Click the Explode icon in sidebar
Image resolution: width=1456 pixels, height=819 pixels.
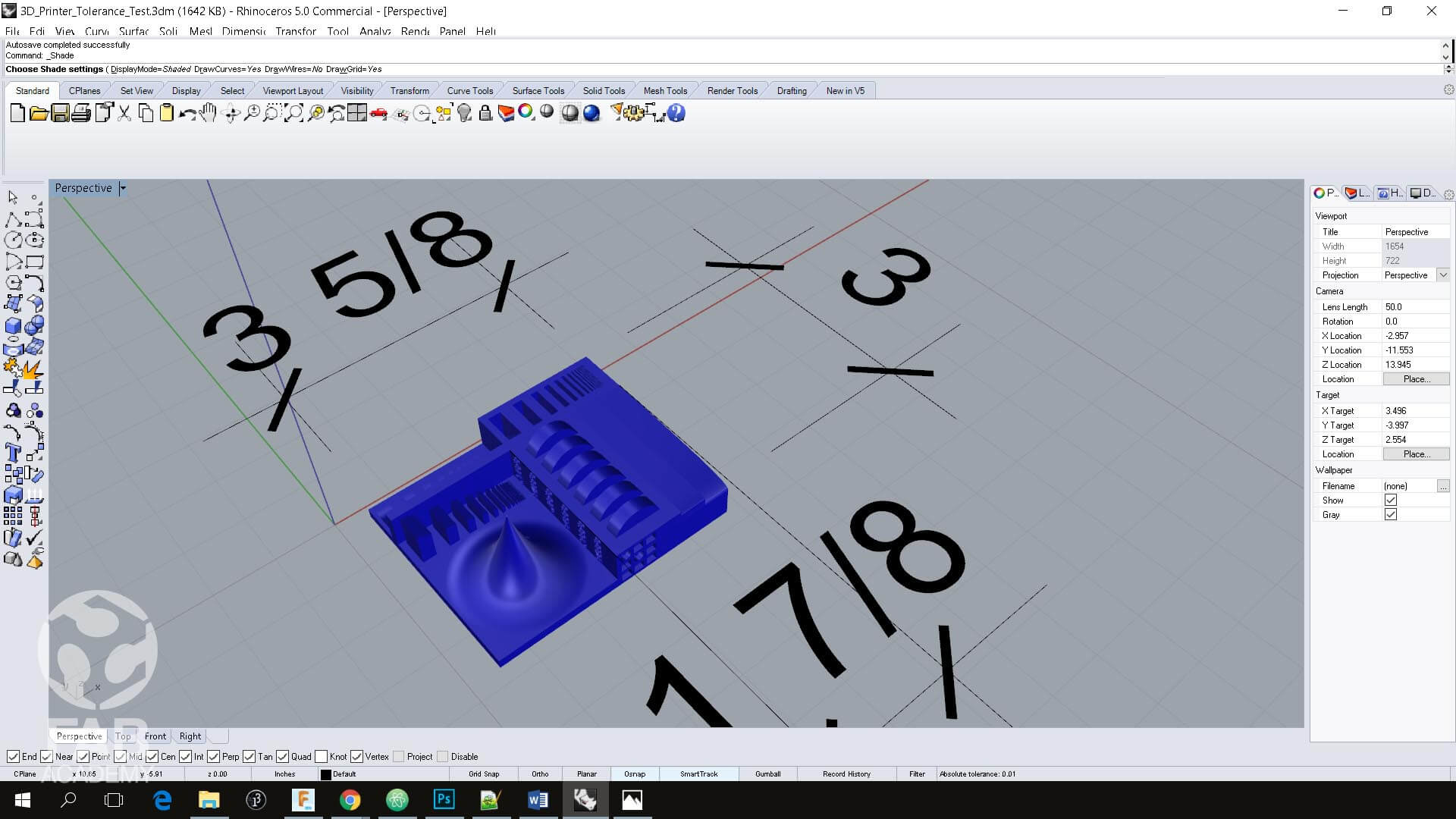click(33, 369)
